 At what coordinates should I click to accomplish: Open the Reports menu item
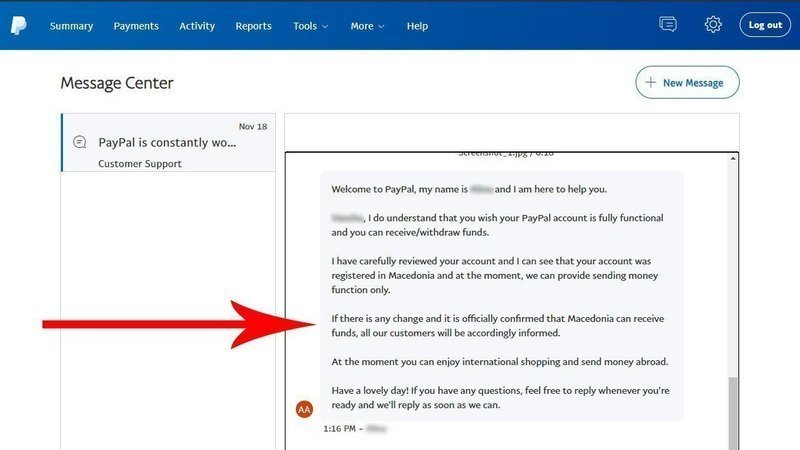pyautogui.click(x=254, y=26)
